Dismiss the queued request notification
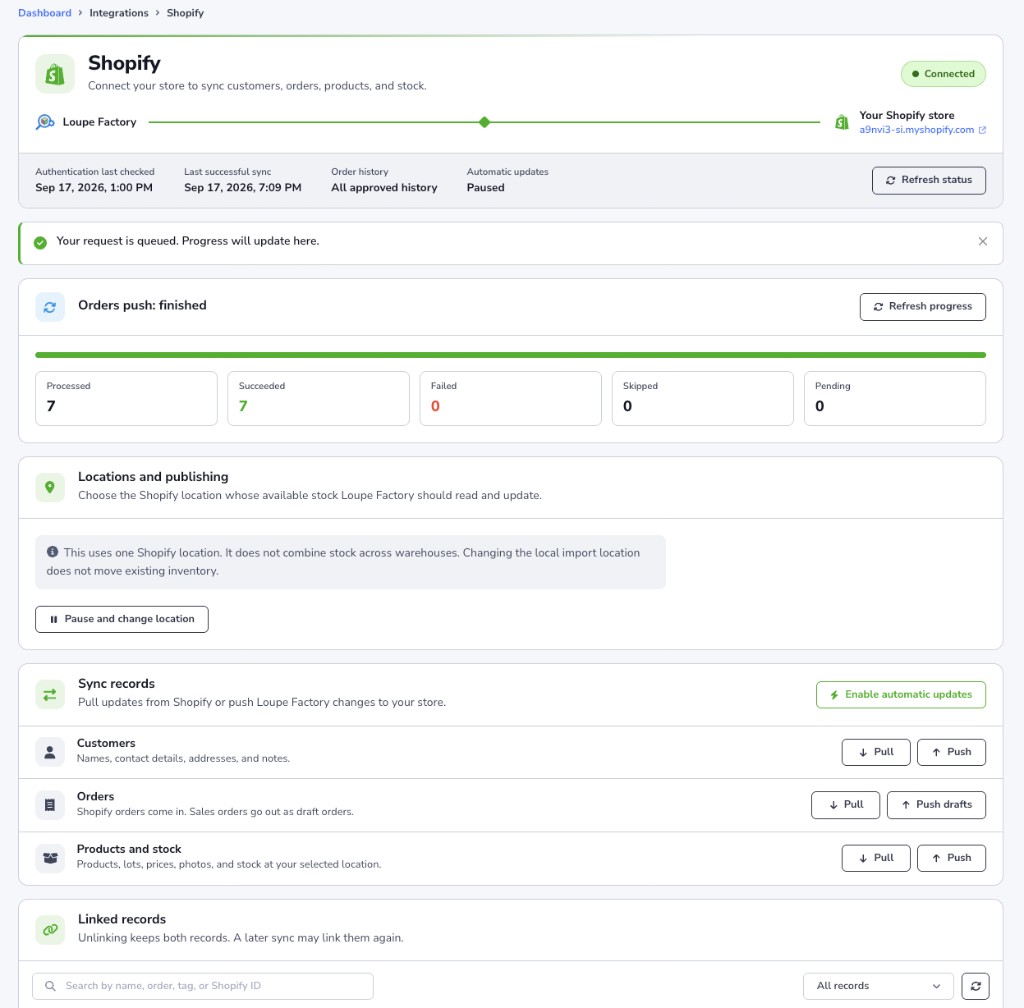Image resolution: width=1024 pixels, height=1008 pixels. 982,242
